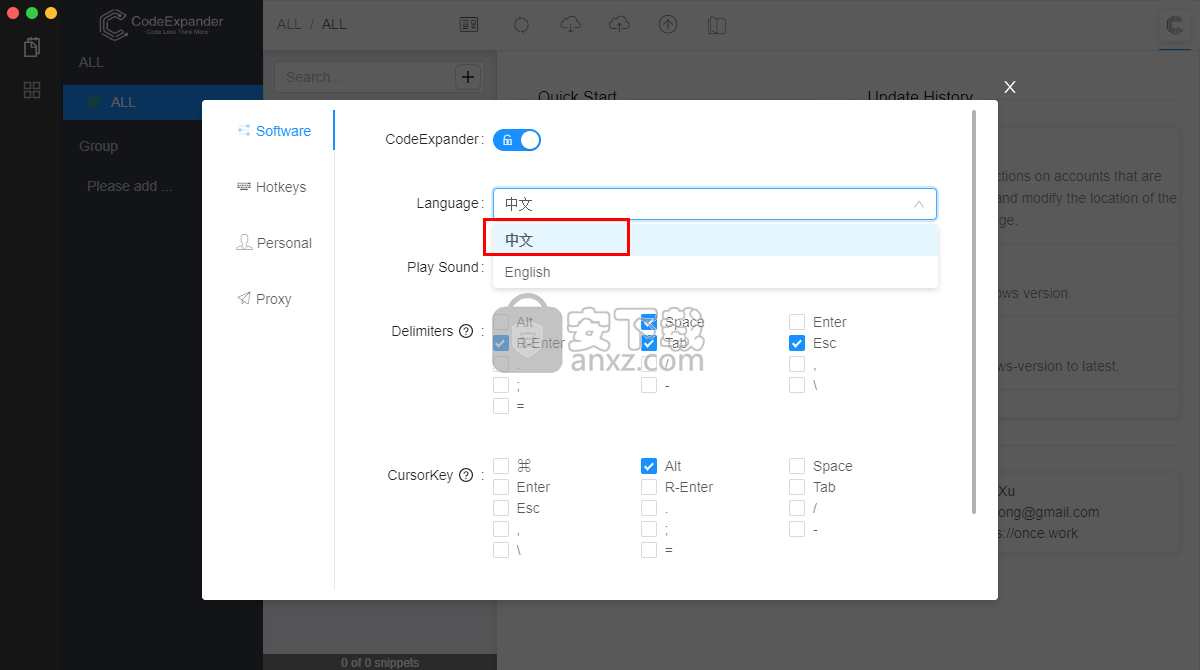Click the settings dialog vertical scrollbar
This screenshot has width=1200, height=670.
tap(974, 312)
